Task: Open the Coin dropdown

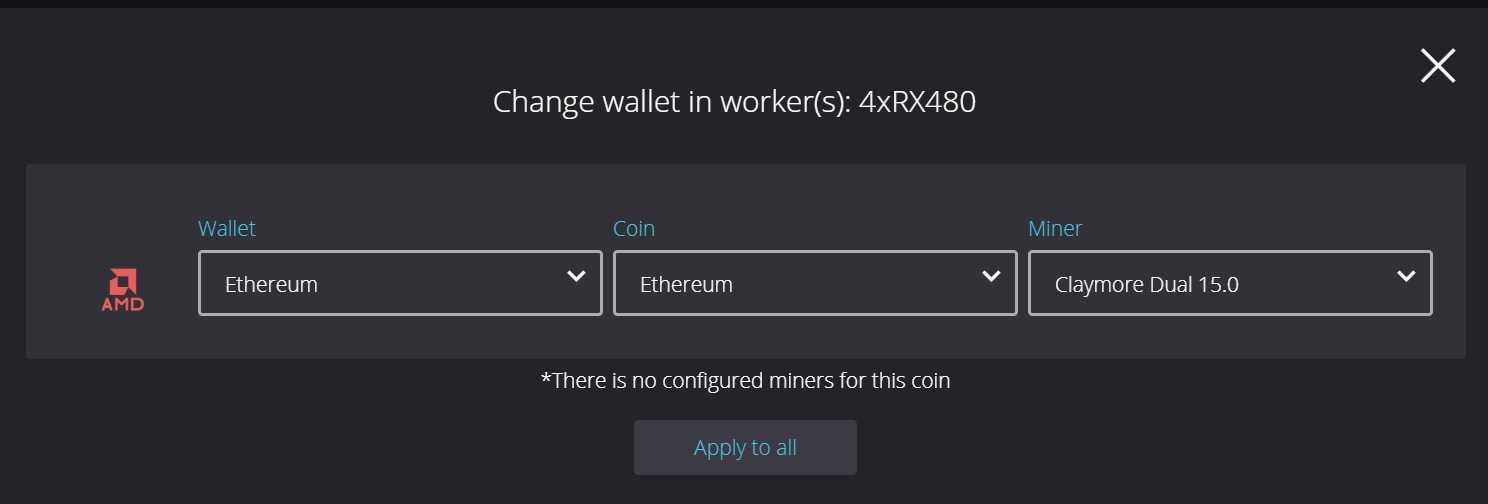Action: tap(815, 283)
